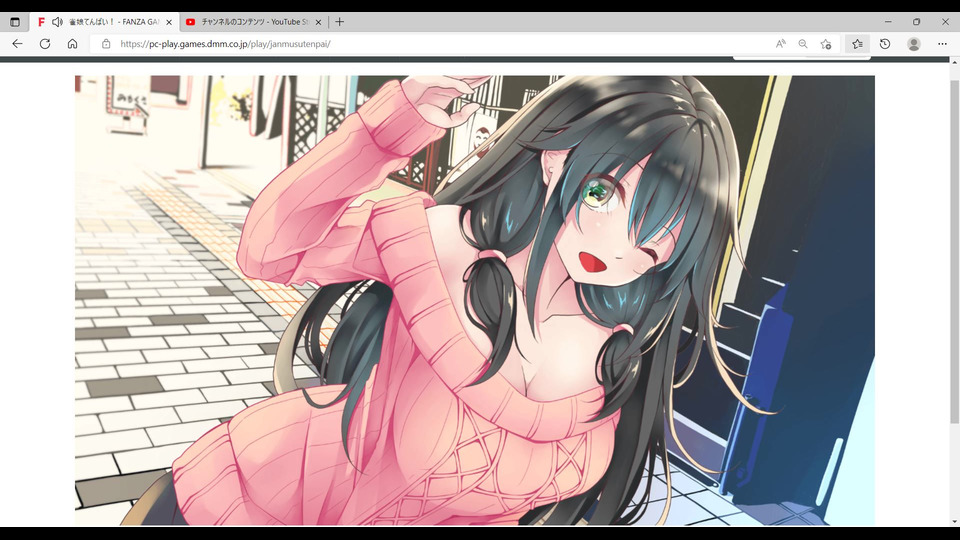This screenshot has width=960, height=540.
Task: Click the page's vertical scrollbar thumb
Action: pos(954,251)
